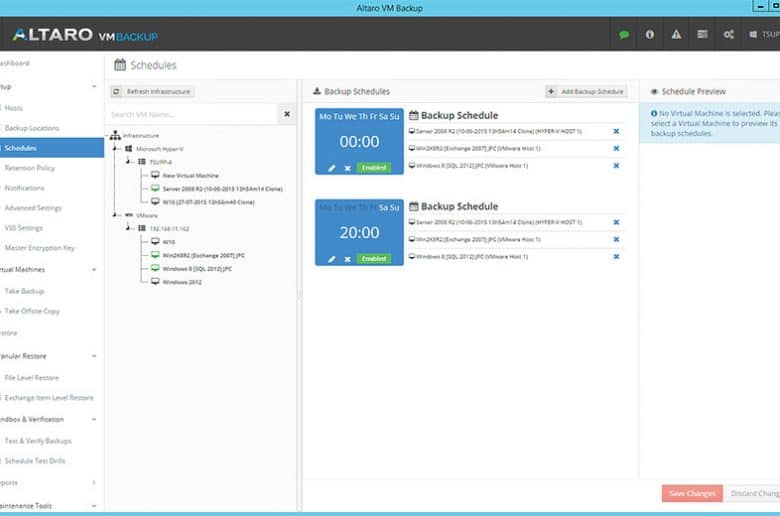This screenshot has height=516, width=780.
Task: Collapse the TSUPP-4 host node
Action: click(128, 161)
